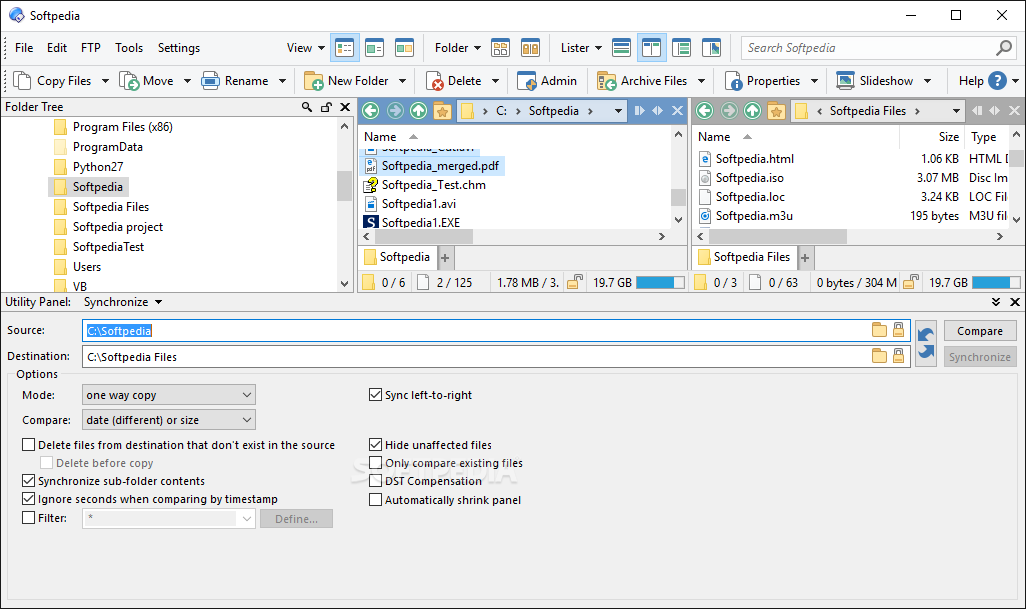Screen dimensions: 1026x609
Task: Click the third View mode icon
Action: click(x=404, y=48)
